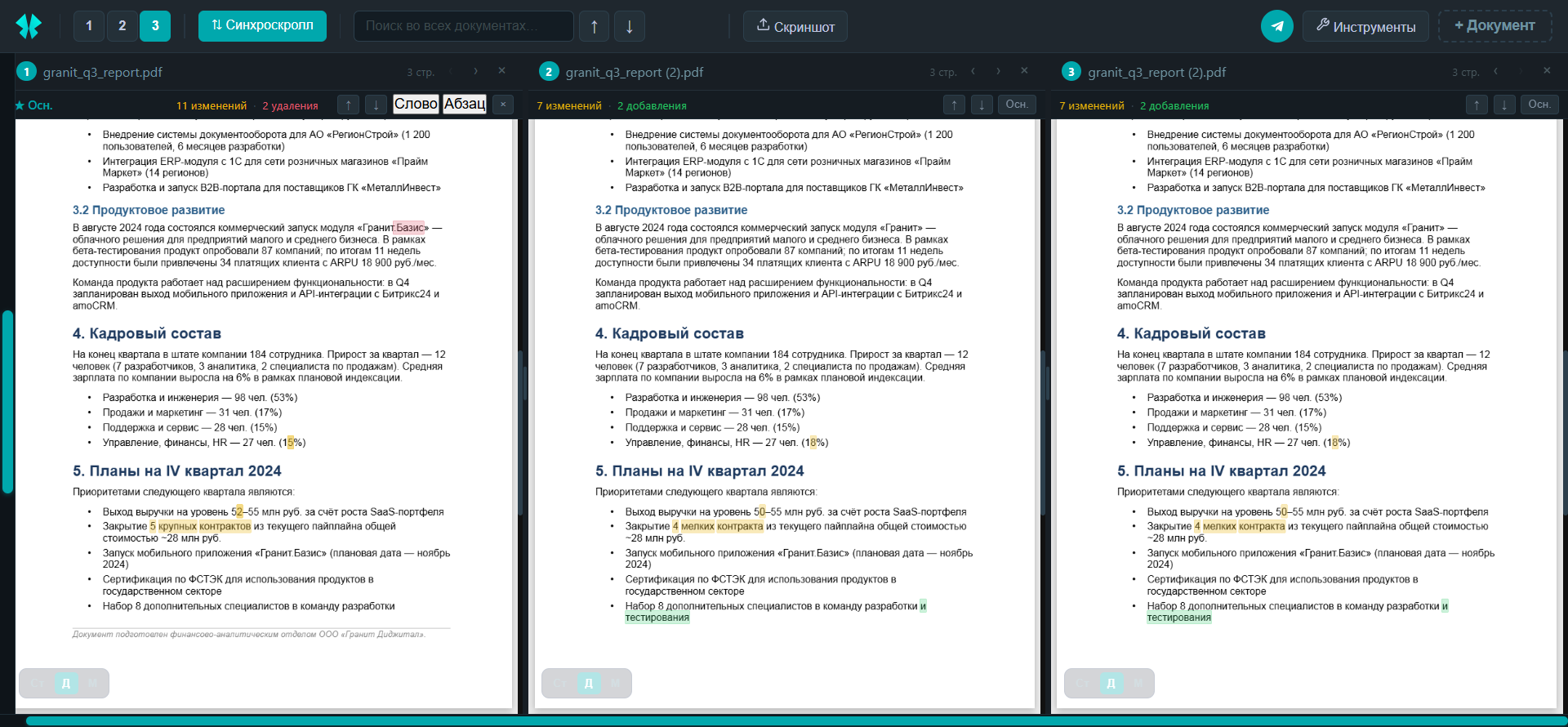The height and width of the screenshot is (727, 1568).
Task: Jump to next change in document 2
Action: click(982, 105)
